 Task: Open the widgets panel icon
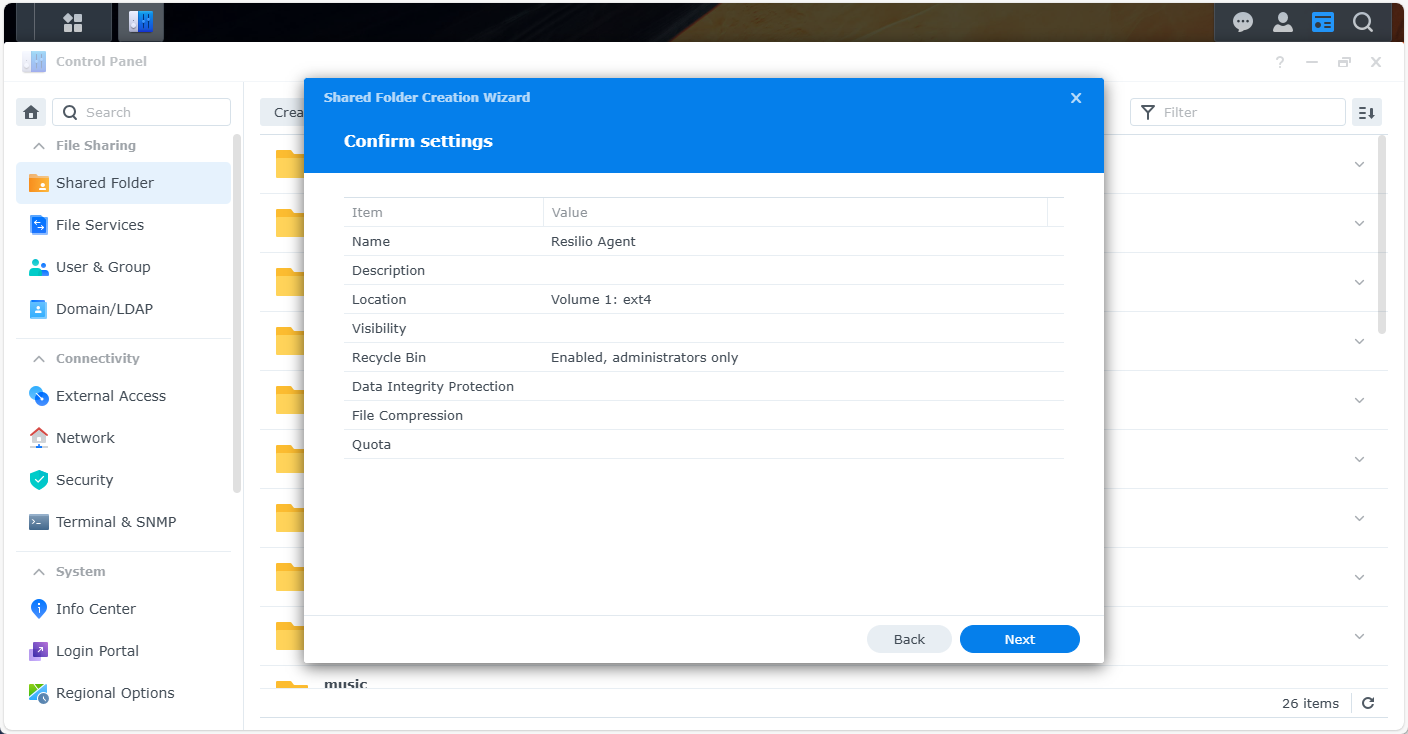point(1323,22)
